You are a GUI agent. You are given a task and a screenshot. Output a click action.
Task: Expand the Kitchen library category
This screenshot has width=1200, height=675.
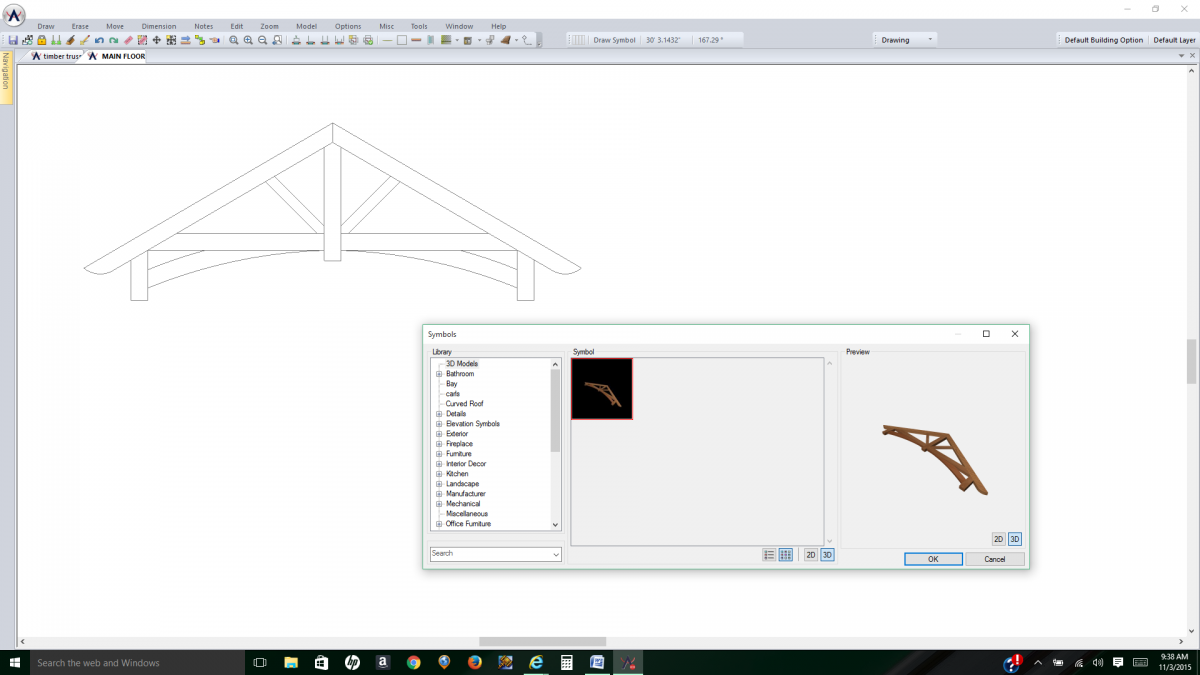(x=439, y=473)
